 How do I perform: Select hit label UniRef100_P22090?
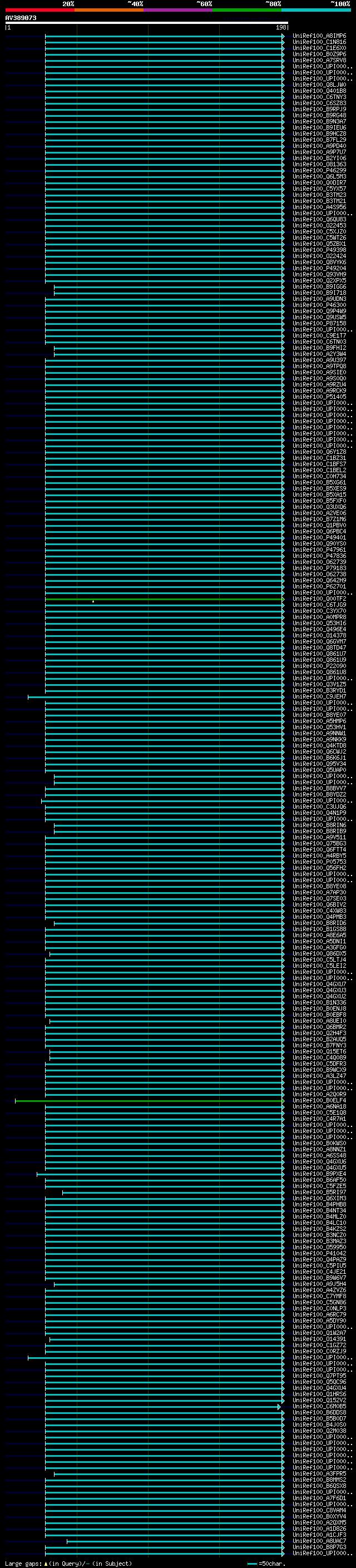point(319,666)
